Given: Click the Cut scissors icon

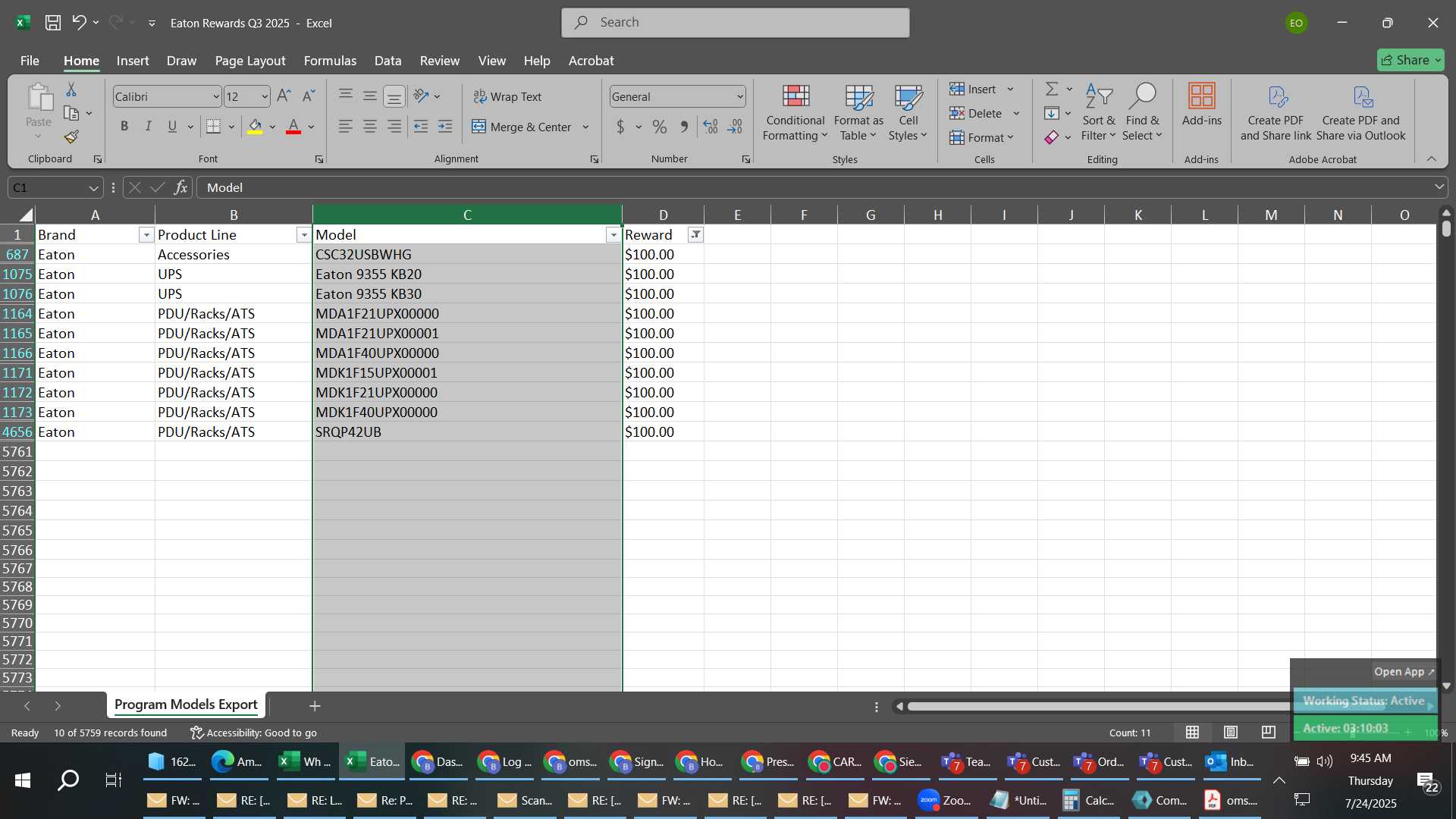Looking at the screenshot, I should point(71,89).
